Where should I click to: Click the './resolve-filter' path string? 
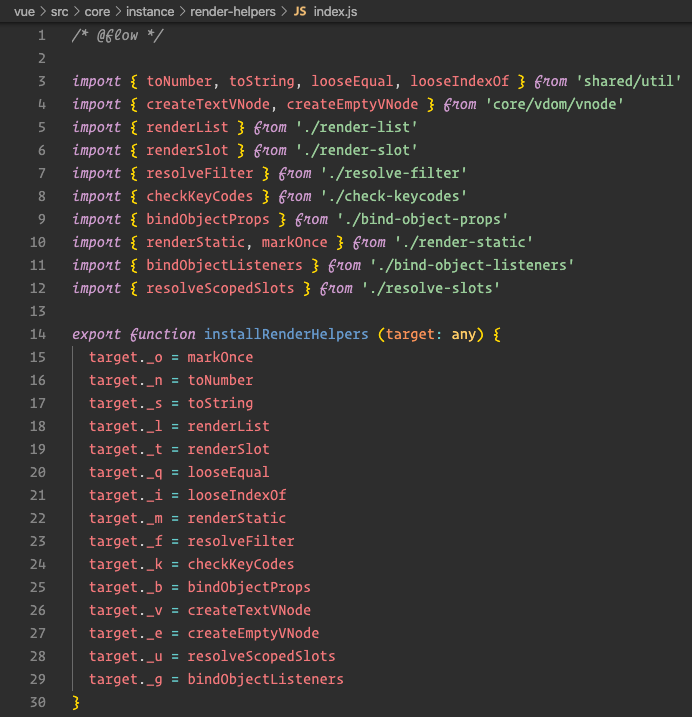[x=394, y=173]
